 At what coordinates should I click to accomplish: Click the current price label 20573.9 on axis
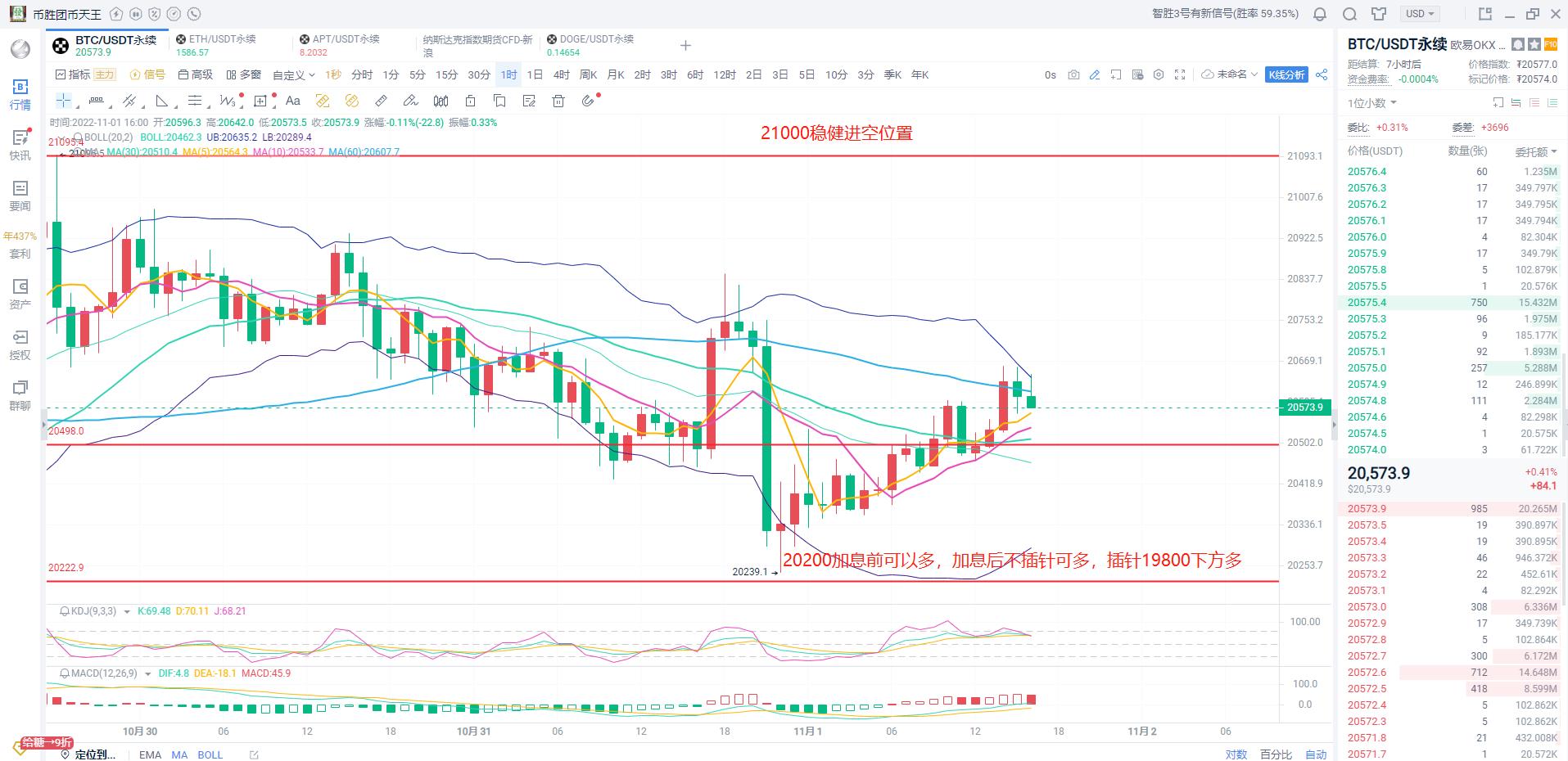coord(1304,408)
